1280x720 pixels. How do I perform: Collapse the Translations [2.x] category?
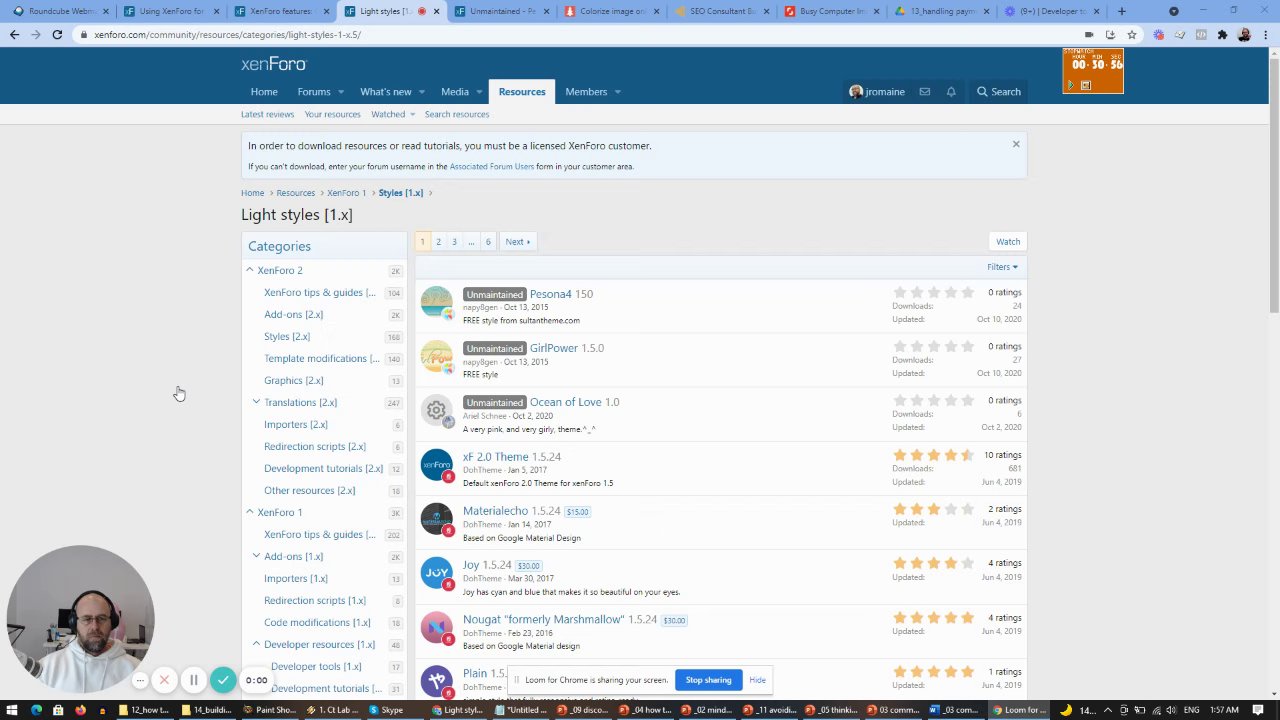(256, 402)
